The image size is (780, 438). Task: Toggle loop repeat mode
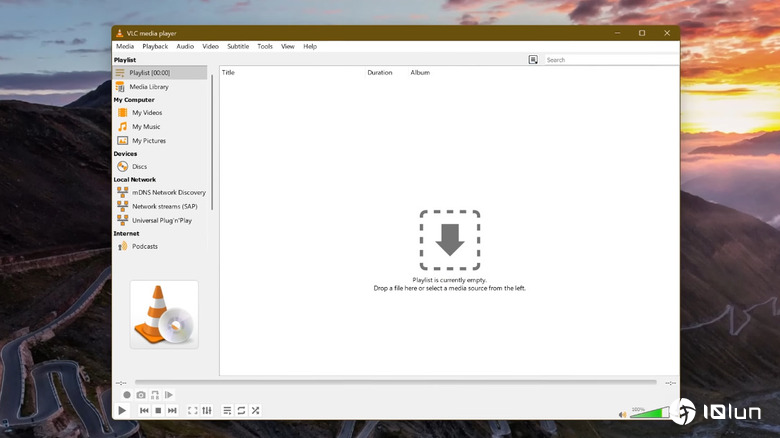[x=241, y=410]
